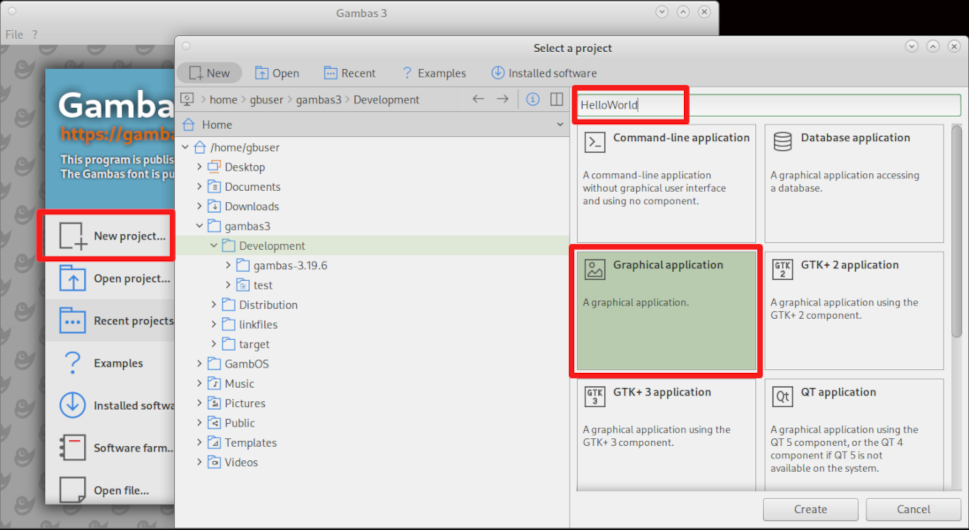Click the Examples question mark icon in the sidebar
This screenshot has height=530, width=969.
73,363
